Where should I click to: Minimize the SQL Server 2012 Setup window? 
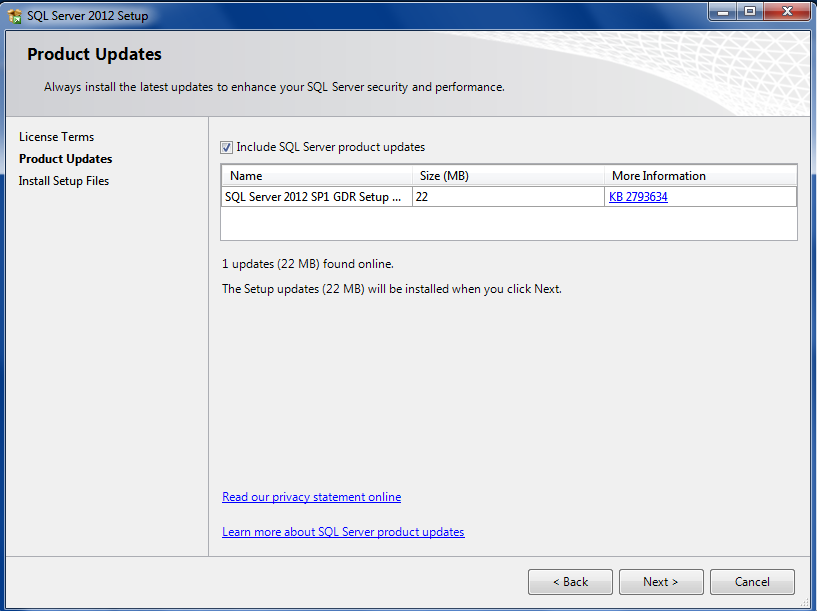click(x=723, y=11)
